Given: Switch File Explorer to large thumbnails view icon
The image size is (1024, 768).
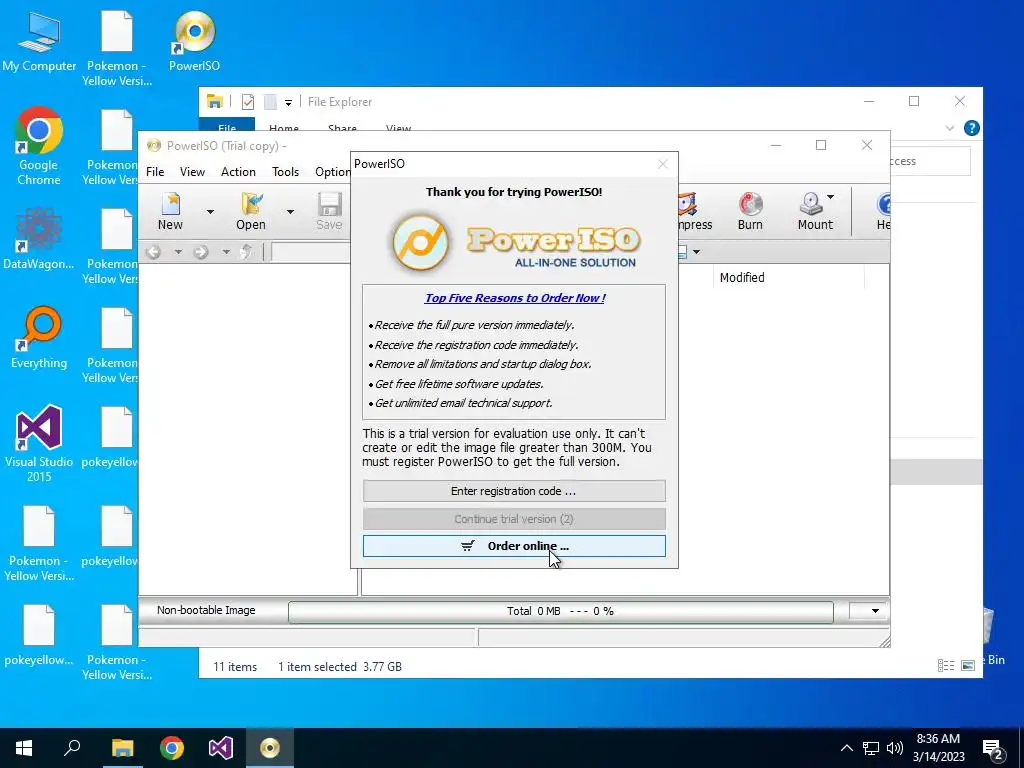Looking at the screenshot, I should pos(968,665).
